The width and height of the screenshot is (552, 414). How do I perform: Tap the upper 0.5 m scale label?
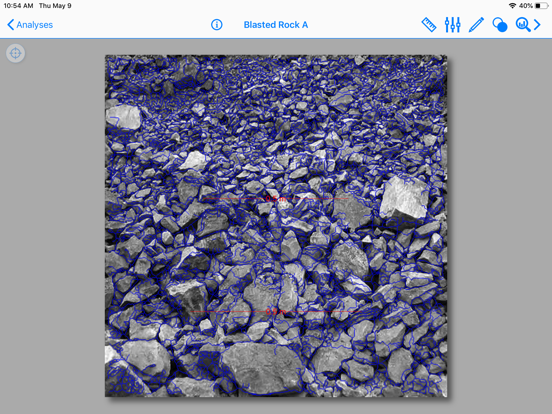(276, 199)
